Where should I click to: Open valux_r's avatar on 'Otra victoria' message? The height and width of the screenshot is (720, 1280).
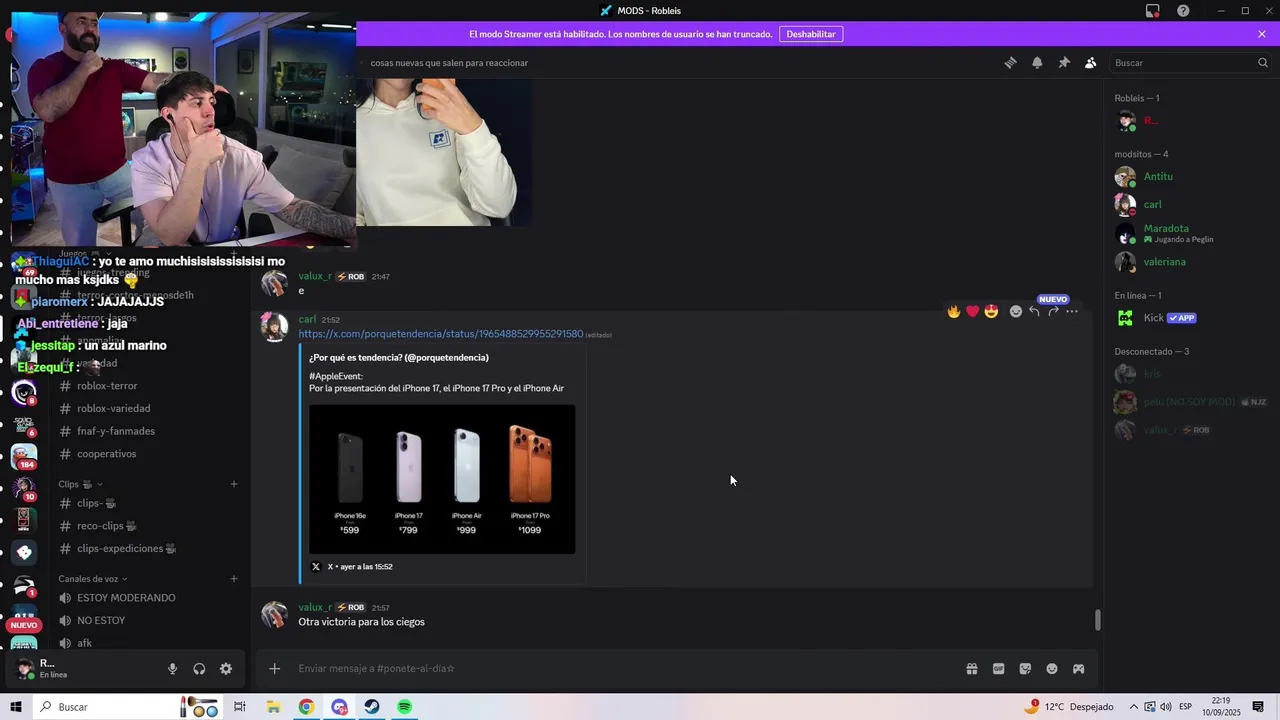[x=274, y=614]
